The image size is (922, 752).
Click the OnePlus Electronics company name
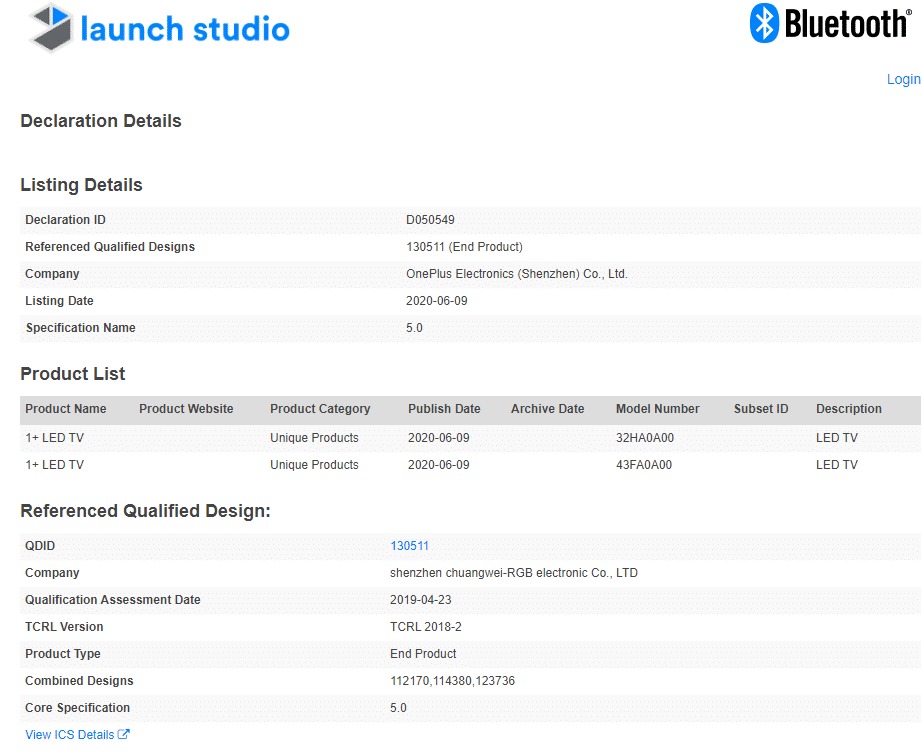pyautogui.click(x=516, y=274)
